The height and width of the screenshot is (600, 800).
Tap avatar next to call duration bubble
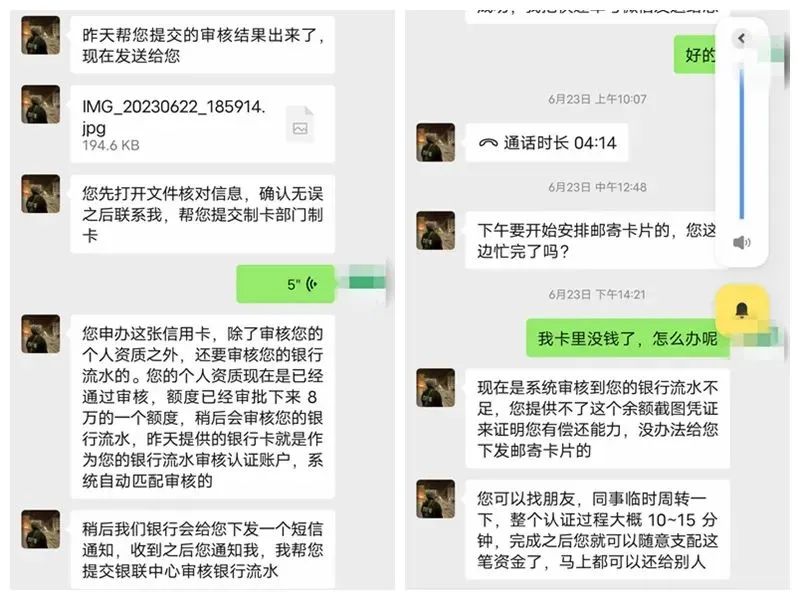click(x=436, y=142)
